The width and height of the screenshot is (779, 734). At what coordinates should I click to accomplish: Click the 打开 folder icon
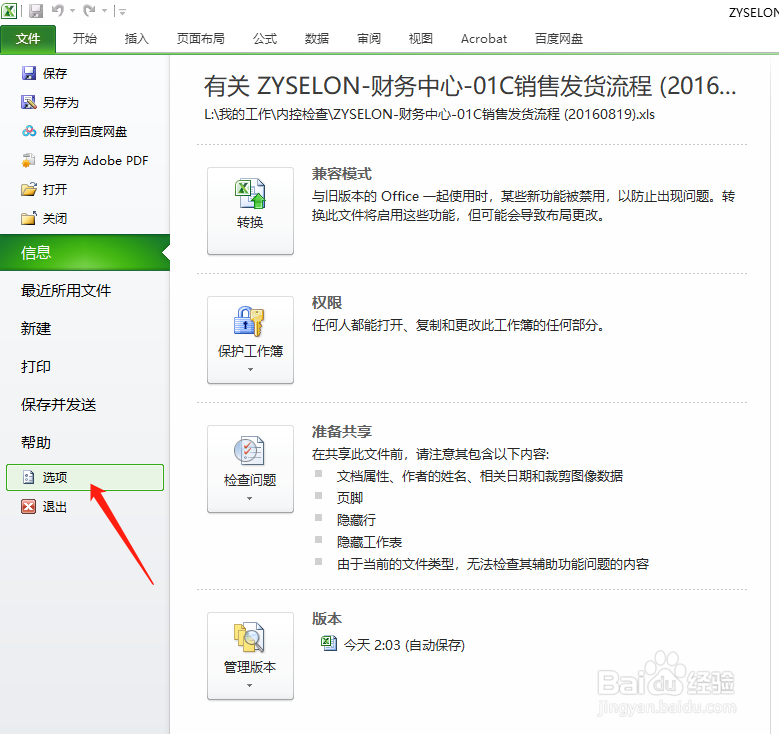[x=29, y=189]
